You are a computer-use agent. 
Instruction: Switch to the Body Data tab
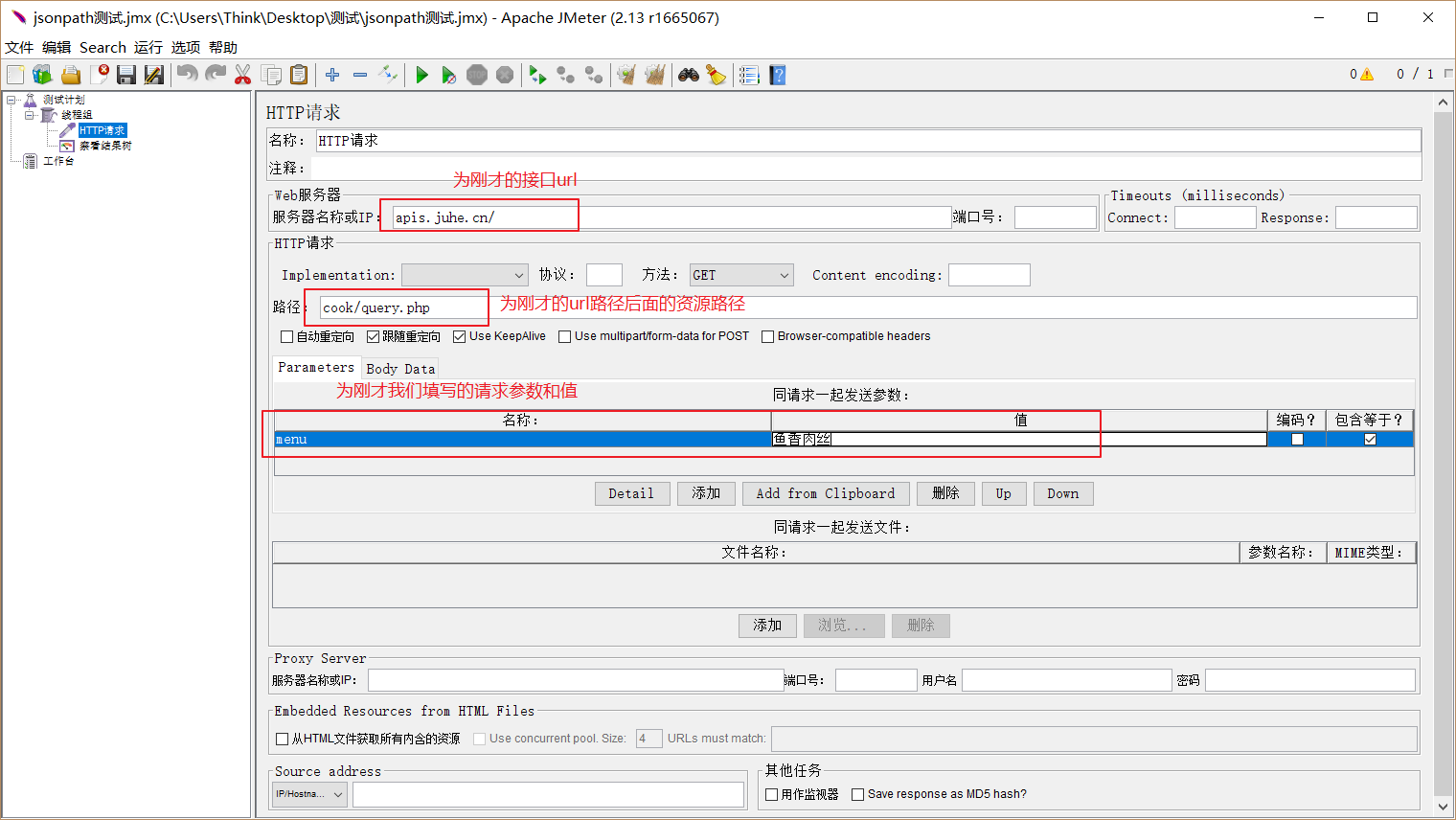[400, 369]
